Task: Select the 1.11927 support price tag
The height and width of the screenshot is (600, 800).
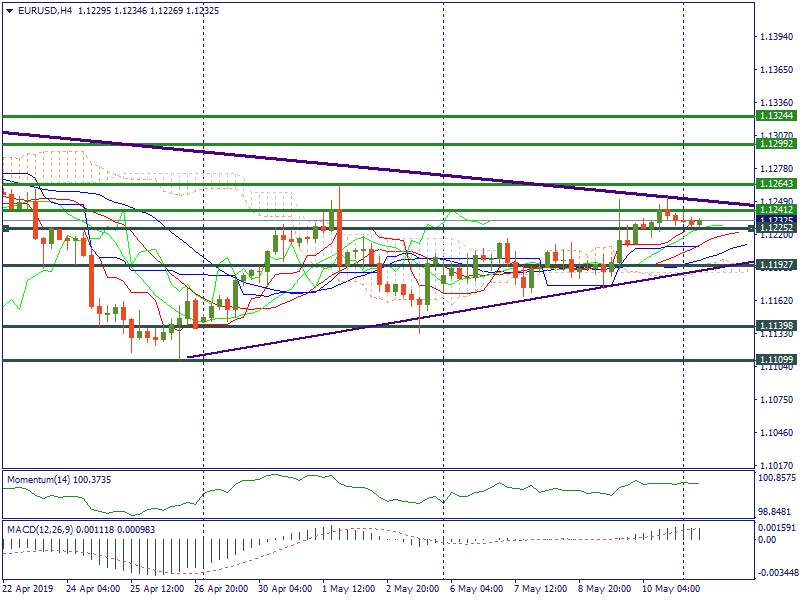Action: click(x=776, y=265)
